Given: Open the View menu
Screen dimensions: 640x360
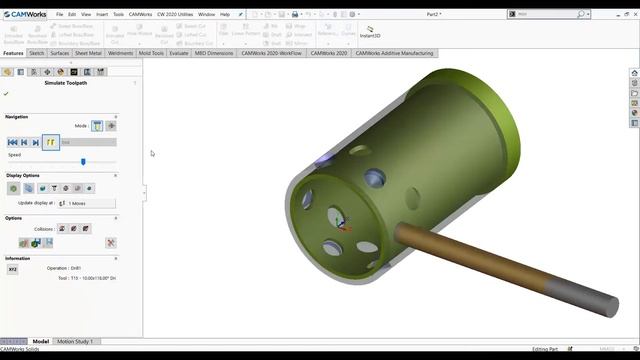Looking at the screenshot, I should coord(86,14).
